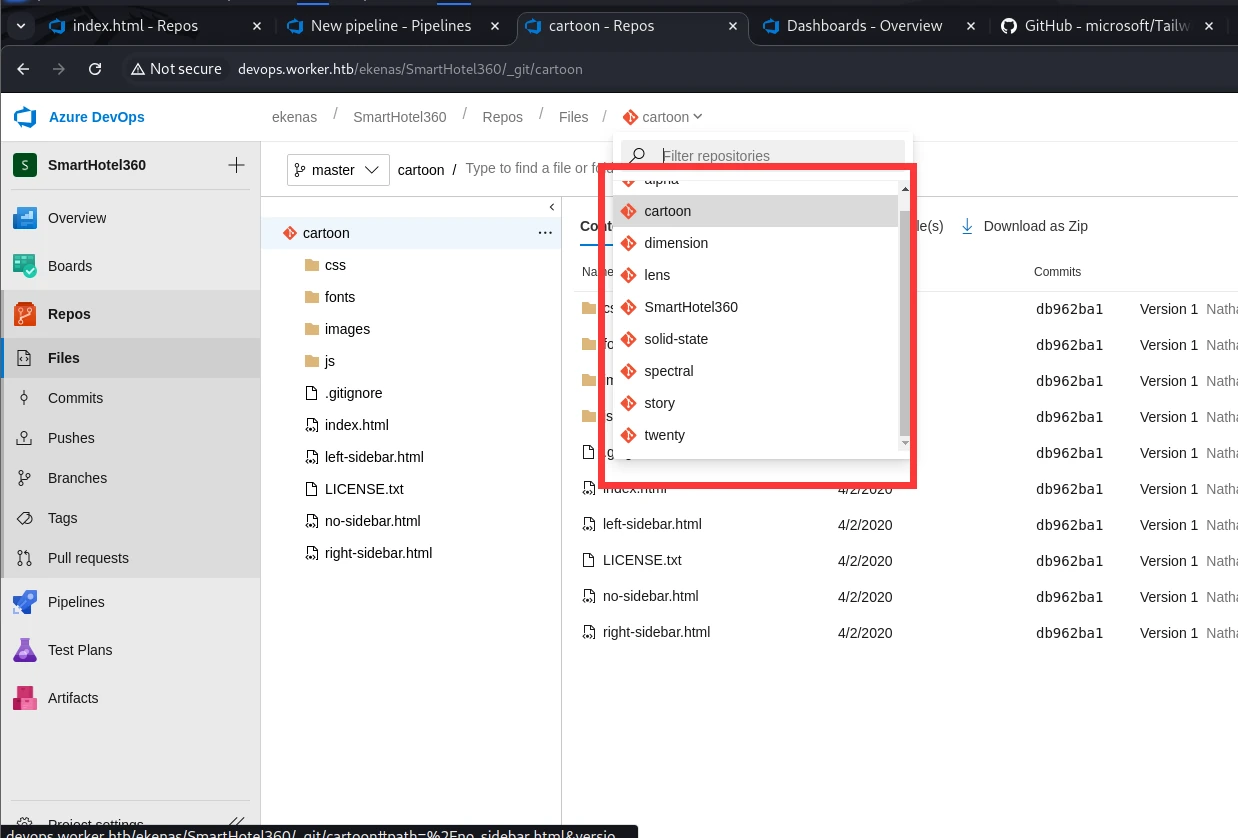This screenshot has height=838, width=1238.
Task: Click the Repos sidebar icon
Action: click(25, 314)
